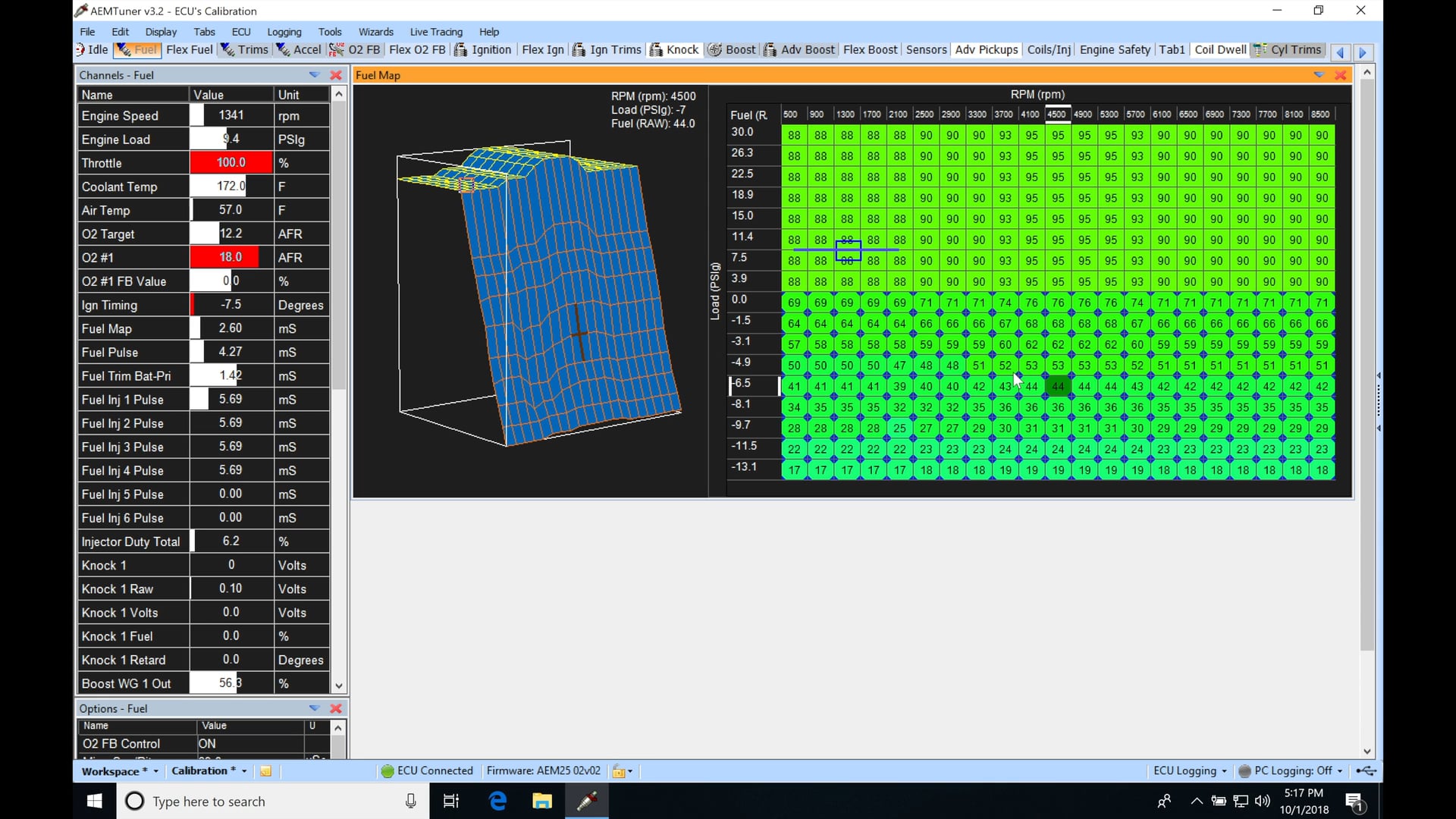Switch to the Coils/Inj tab

click(x=1049, y=50)
